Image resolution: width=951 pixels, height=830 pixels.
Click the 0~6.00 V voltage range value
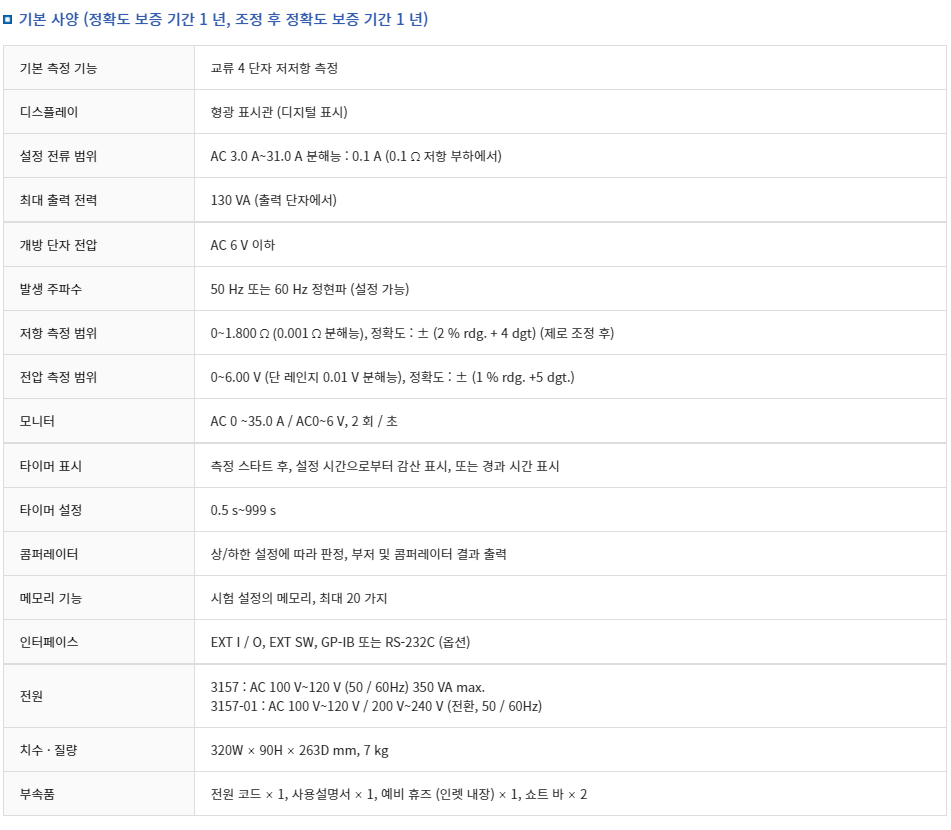(392, 377)
